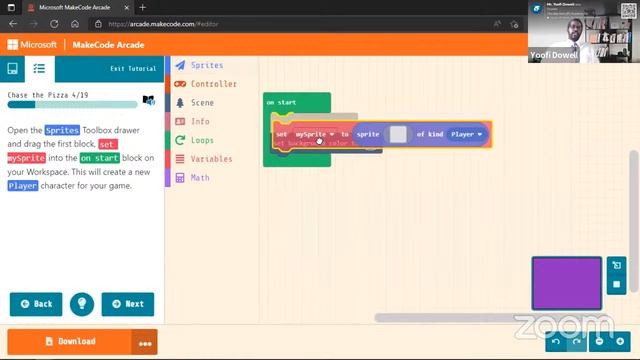Open the sprite image editor box
This screenshot has width=640, height=360.
pyautogui.click(x=398, y=134)
